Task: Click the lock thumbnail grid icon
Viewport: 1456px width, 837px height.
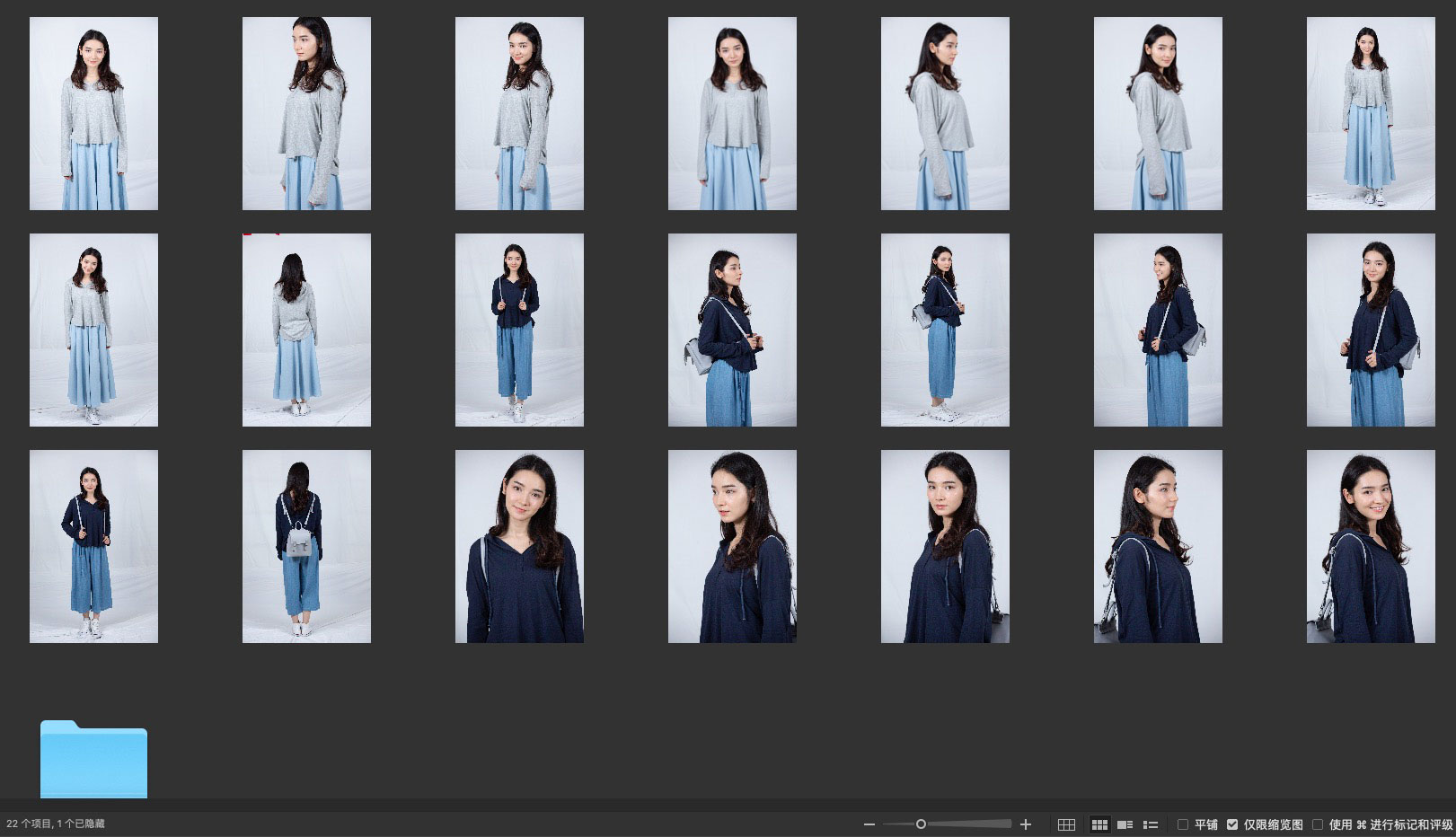Action: click(x=1066, y=824)
